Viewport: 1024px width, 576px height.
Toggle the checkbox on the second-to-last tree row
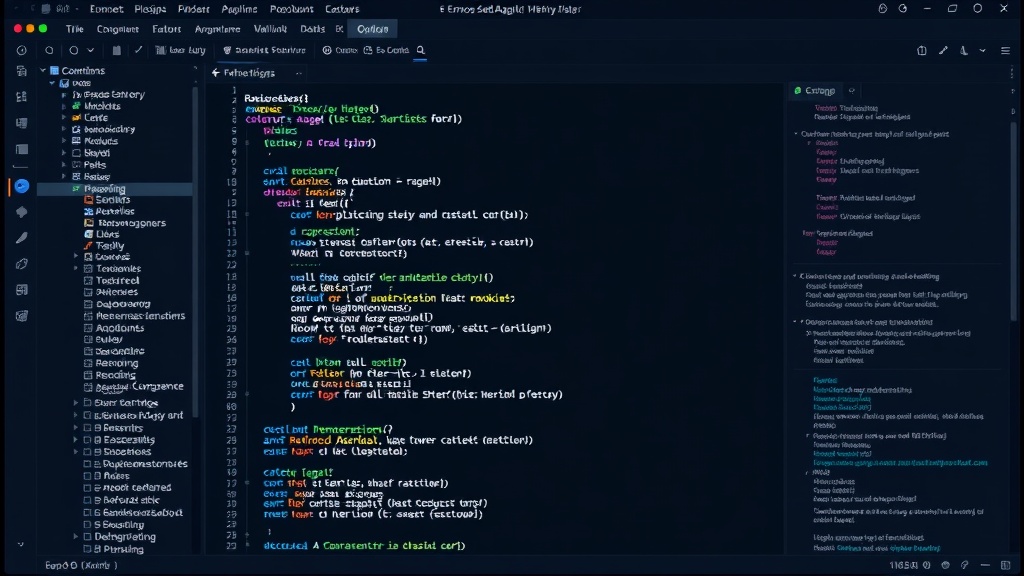[x=88, y=537]
